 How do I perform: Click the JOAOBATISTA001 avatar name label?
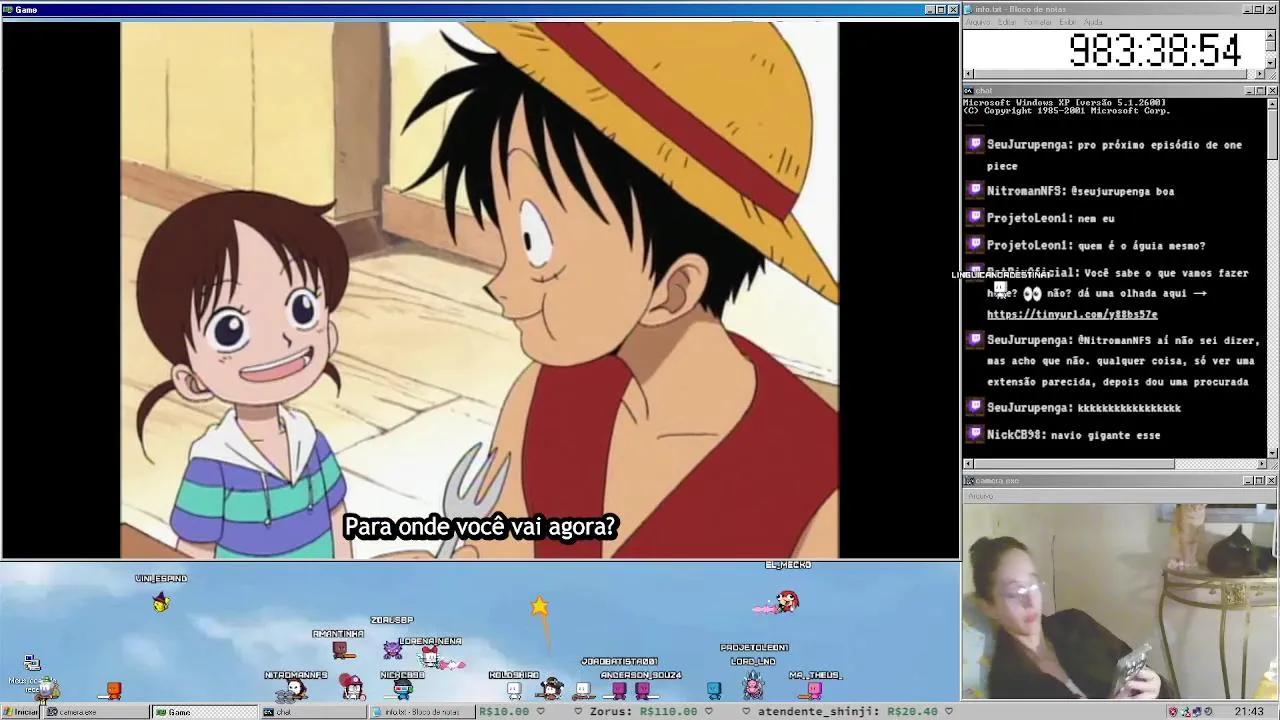coord(619,662)
